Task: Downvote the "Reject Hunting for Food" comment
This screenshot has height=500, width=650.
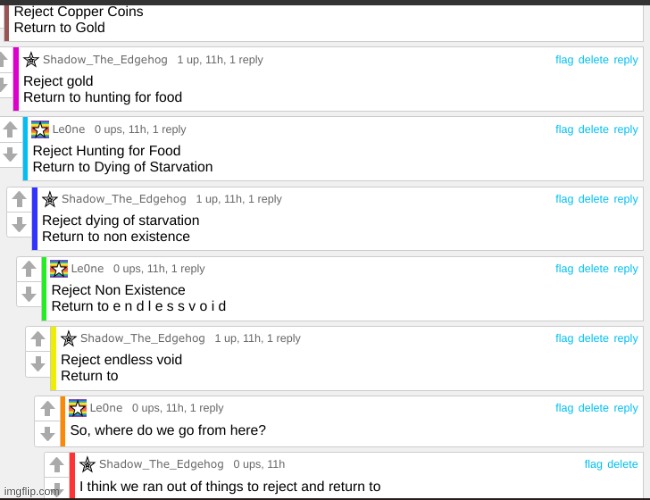Action: point(10,155)
